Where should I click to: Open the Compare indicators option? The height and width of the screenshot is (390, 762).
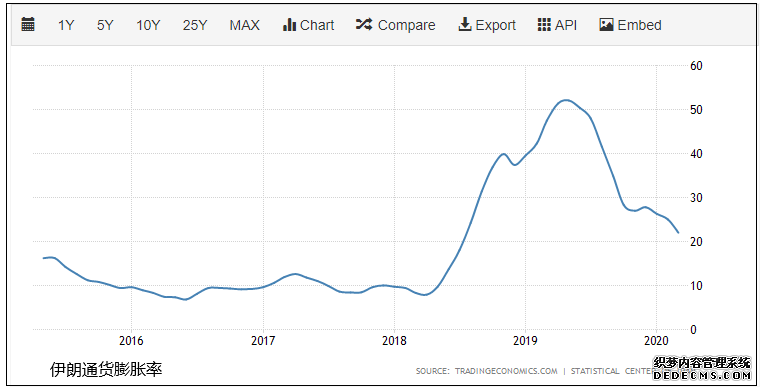click(x=396, y=25)
